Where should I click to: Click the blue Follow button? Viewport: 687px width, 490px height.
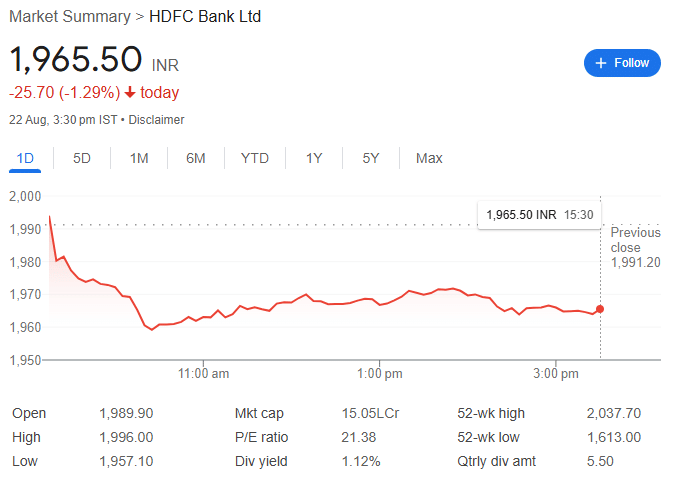[622, 63]
